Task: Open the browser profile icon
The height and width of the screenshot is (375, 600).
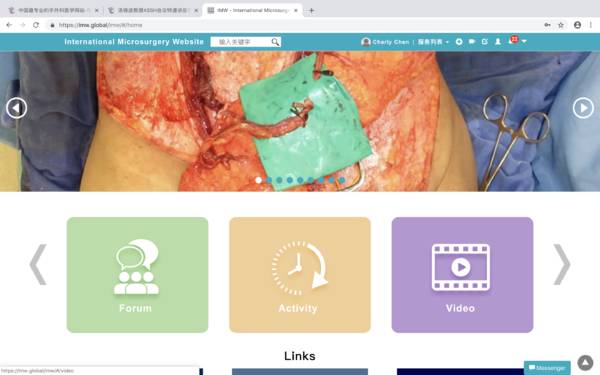Action: 577,25
